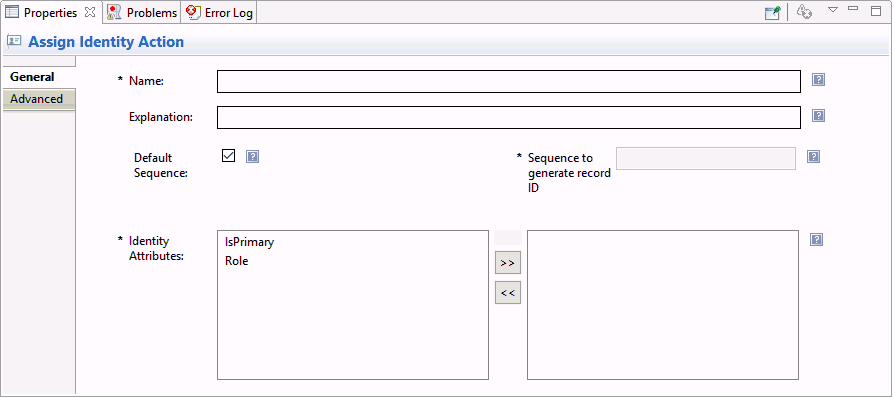Open help for Default Sequence checkbox
Viewport: 895px width, 398px height.
(252, 156)
